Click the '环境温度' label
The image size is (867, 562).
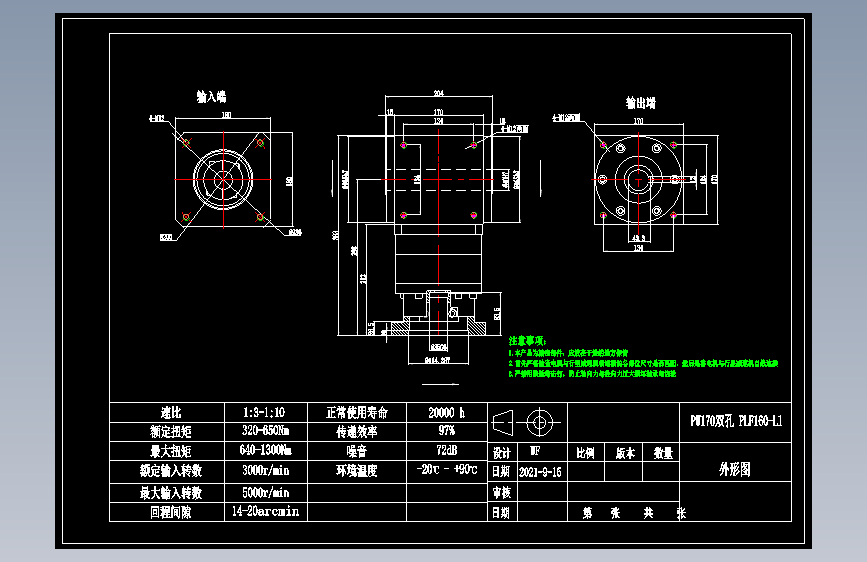pyautogui.click(x=357, y=471)
